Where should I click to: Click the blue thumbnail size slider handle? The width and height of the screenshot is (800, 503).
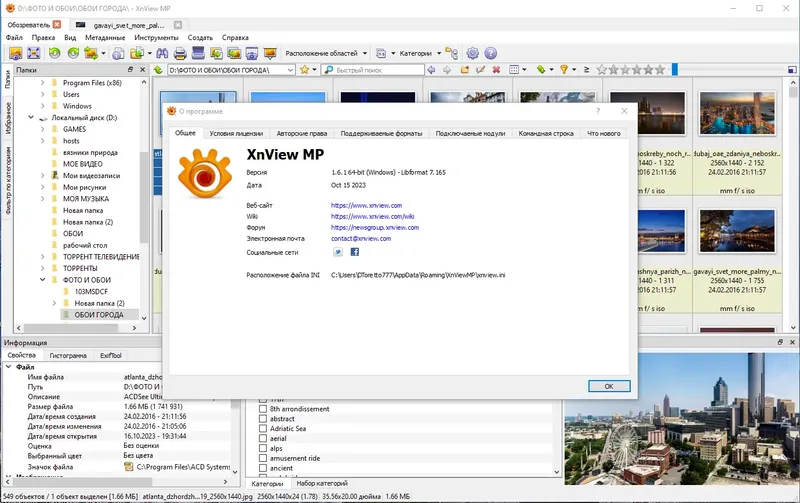pos(674,70)
